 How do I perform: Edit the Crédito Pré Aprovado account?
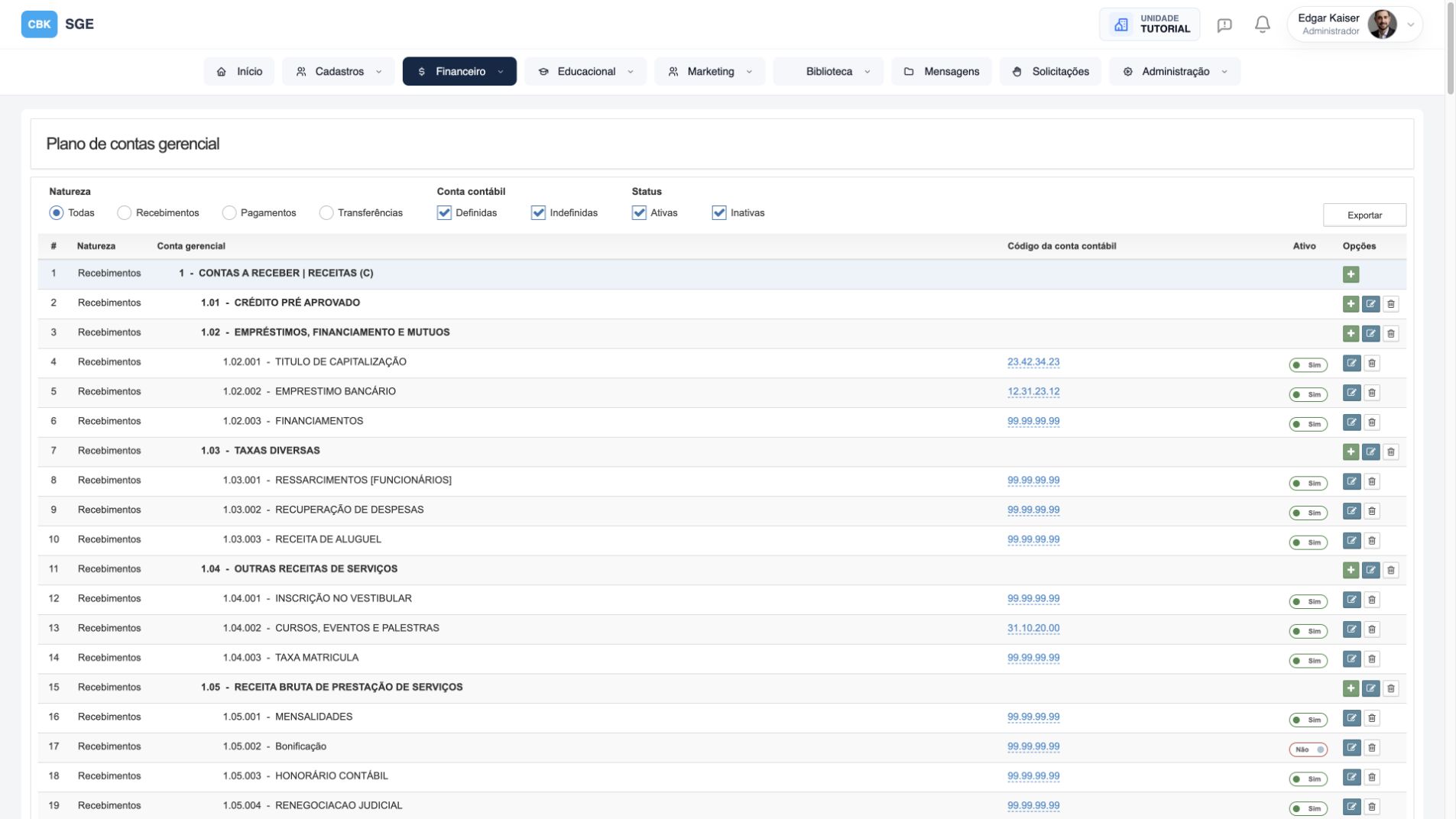[x=1370, y=304]
